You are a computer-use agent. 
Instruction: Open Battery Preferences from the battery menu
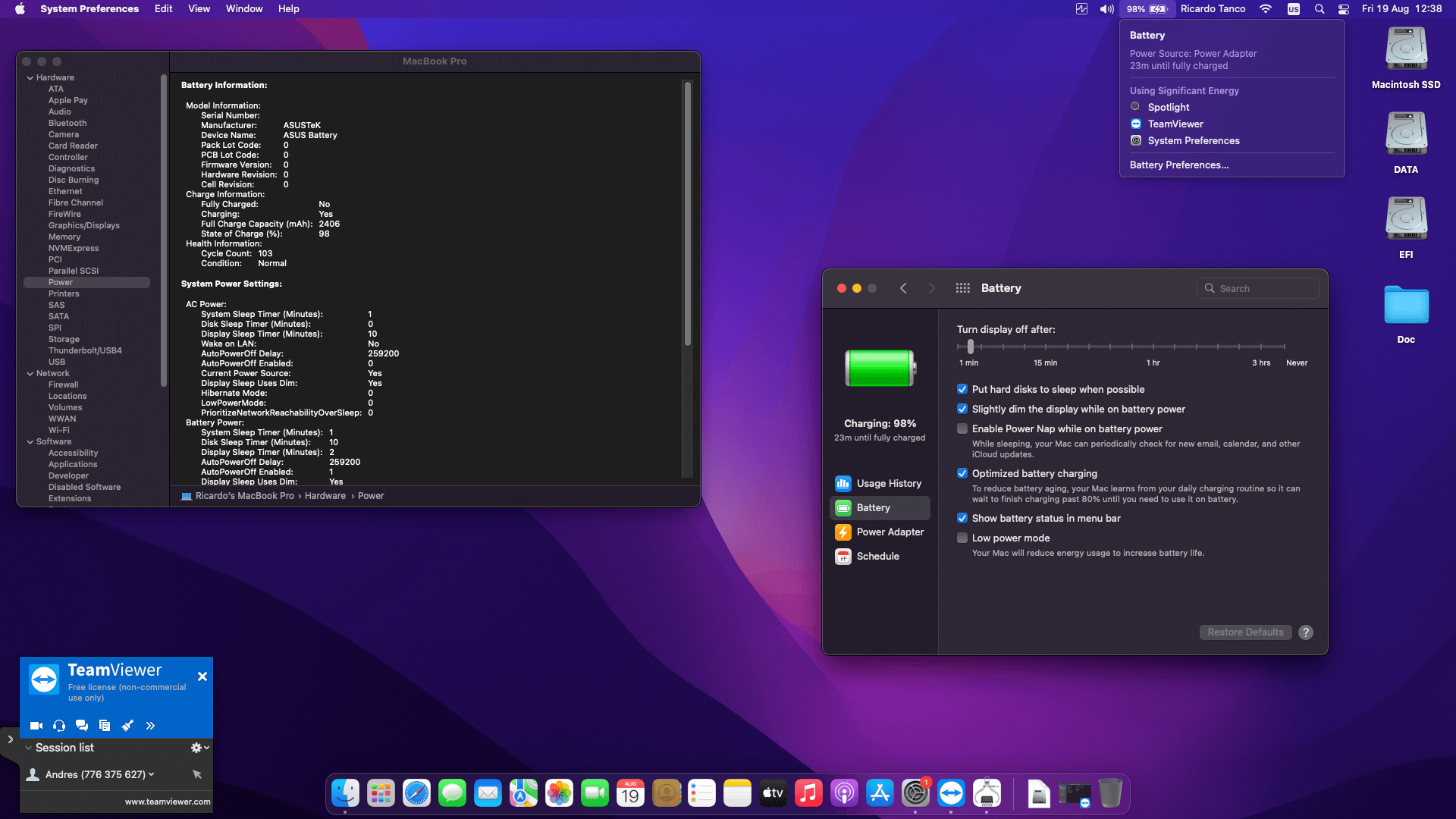pyautogui.click(x=1178, y=165)
